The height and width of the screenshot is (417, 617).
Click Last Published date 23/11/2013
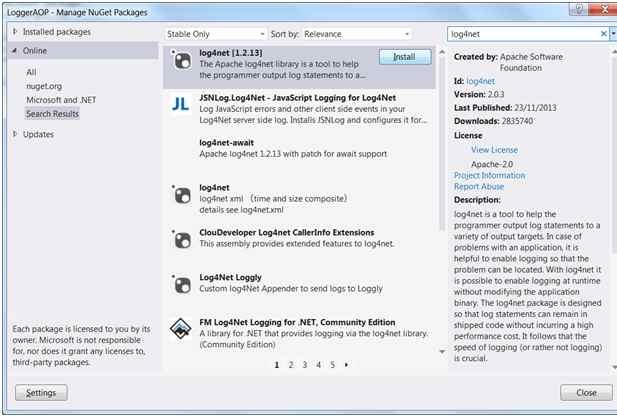[x=535, y=108]
